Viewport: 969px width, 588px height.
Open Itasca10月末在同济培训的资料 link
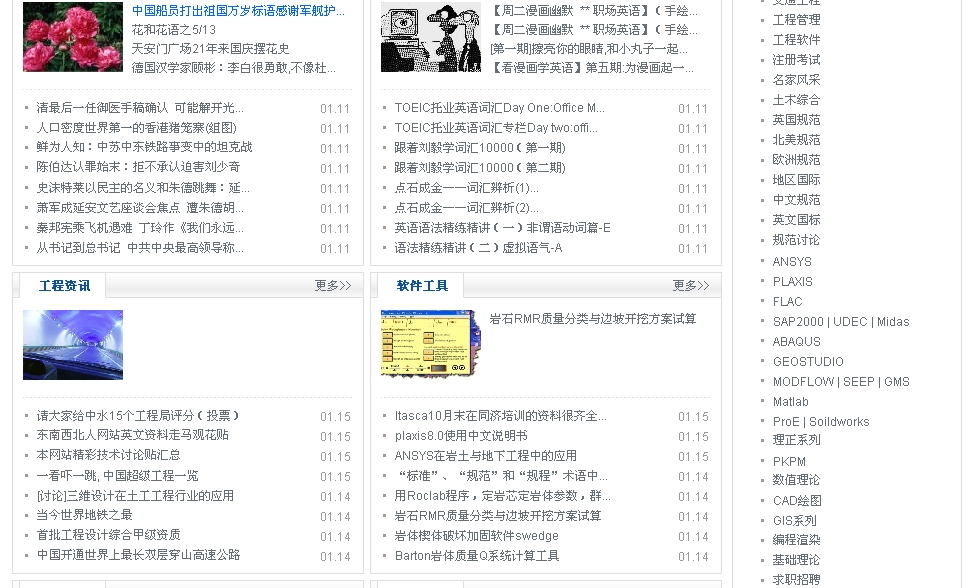pos(501,416)
